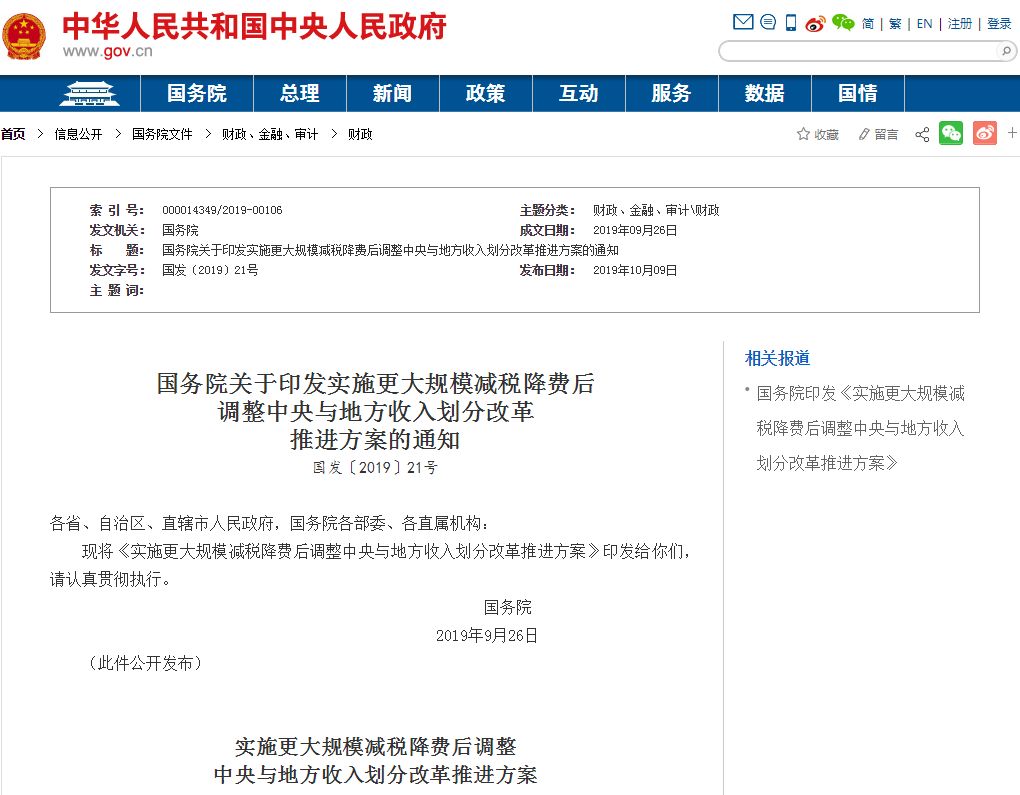Switch to simplified Chinese 简
1020x795 pixels.
868,24
